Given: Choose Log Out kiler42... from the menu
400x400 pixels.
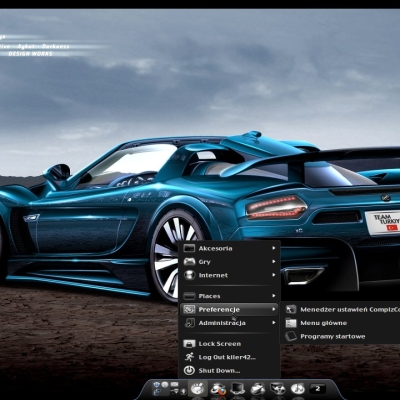Looking at the screenshot, I should click(229, 357).
